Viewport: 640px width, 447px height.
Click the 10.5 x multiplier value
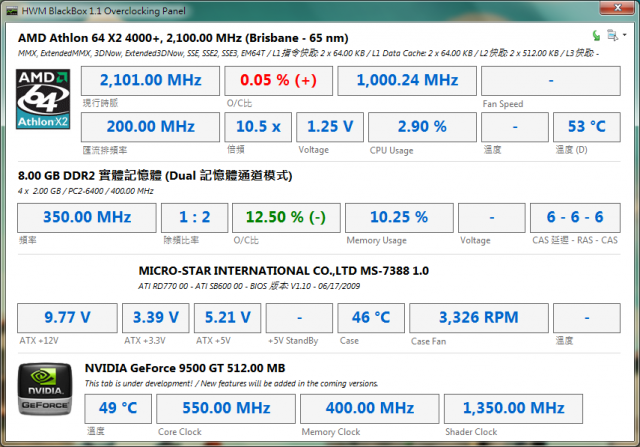click(258, 127)
